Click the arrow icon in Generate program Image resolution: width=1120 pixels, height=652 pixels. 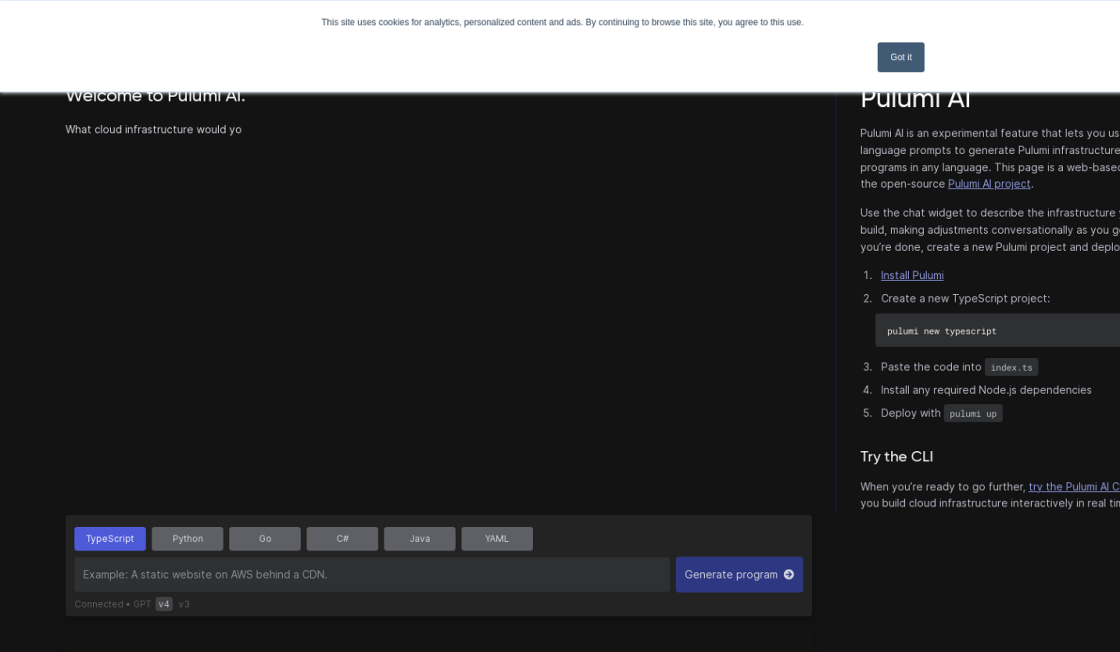(788, 575)
